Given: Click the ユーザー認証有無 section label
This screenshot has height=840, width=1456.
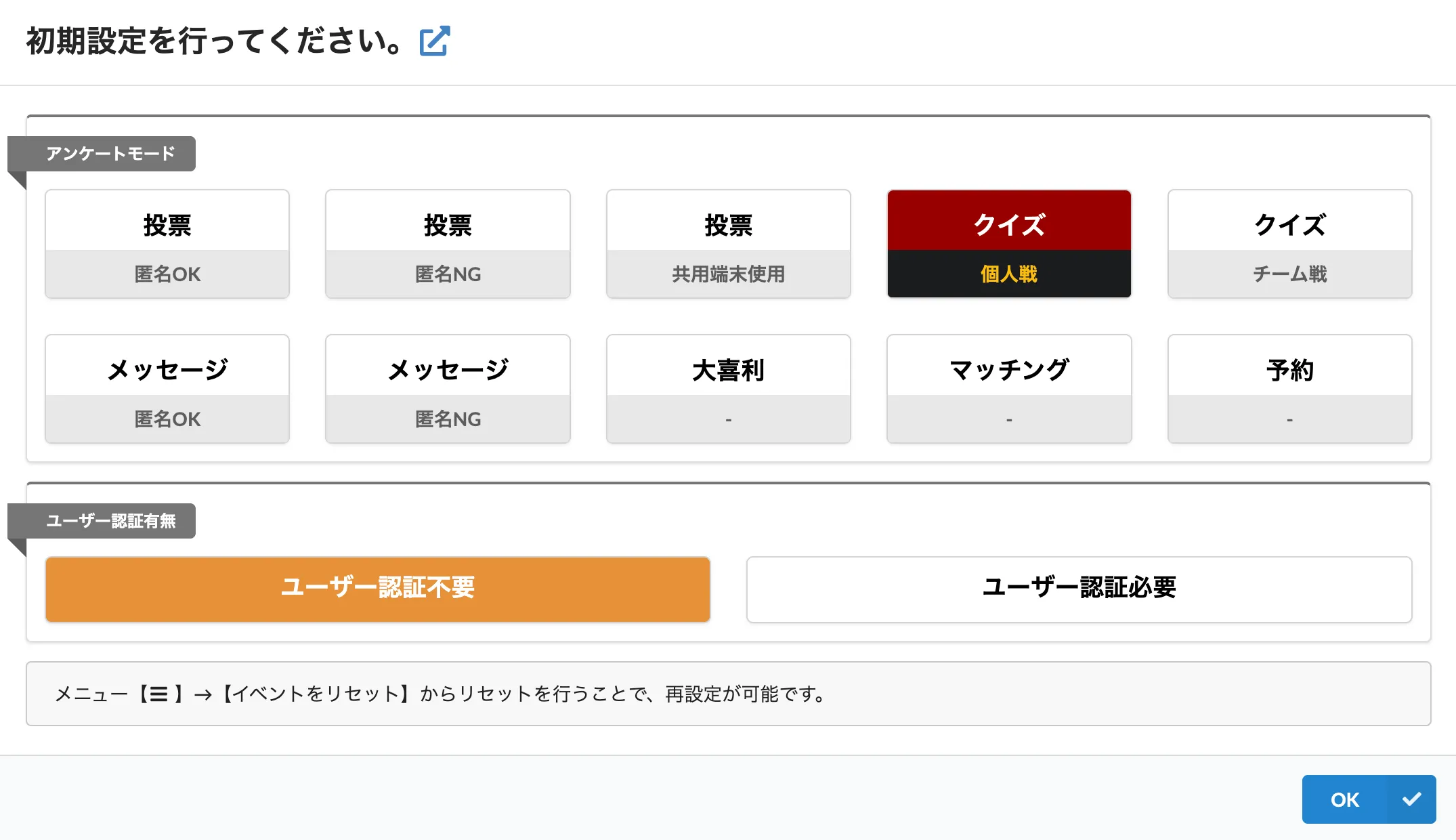Looking at the screenshot, I should 112,520.
